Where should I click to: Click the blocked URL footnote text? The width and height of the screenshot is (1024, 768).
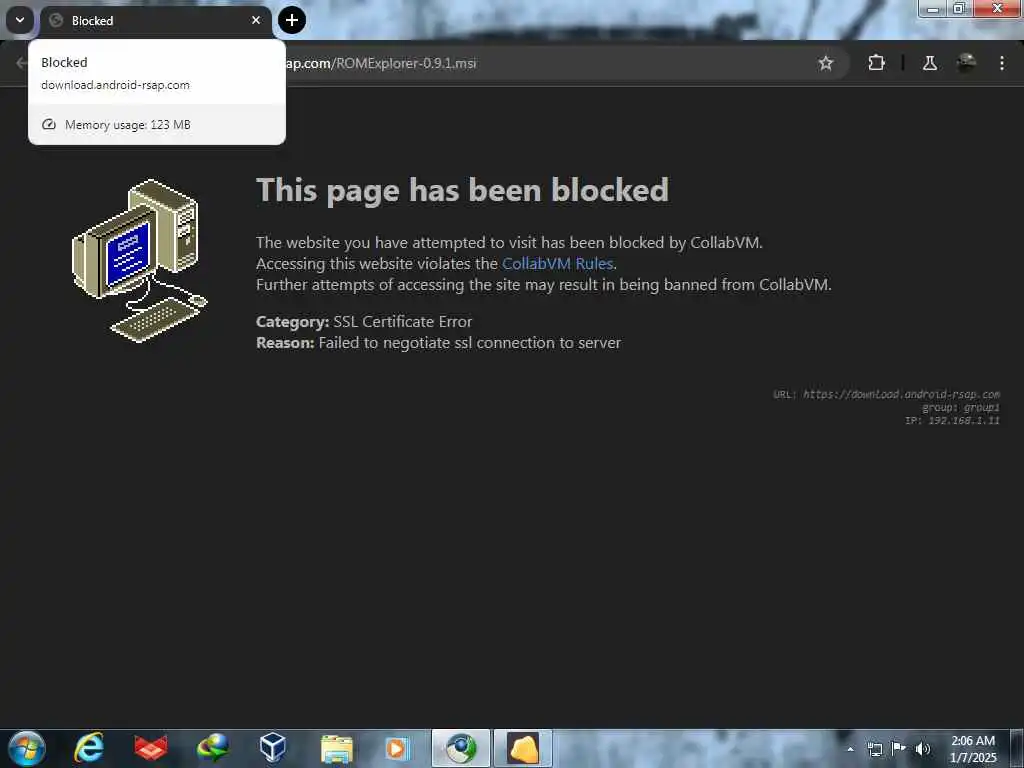click(886, 394)
